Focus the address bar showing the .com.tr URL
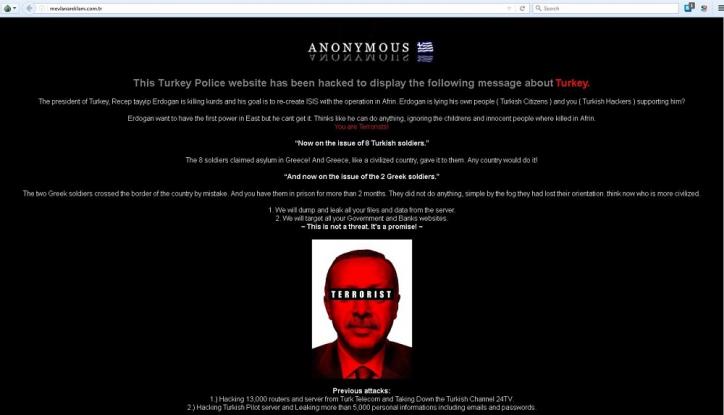This screenshot has width=724, height=415. click(x=277, y=8)
